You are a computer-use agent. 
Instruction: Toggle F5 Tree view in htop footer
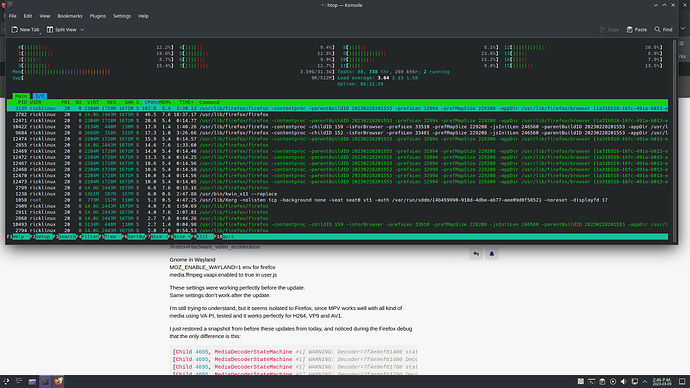pyautogui.click(x=111, y=237)
